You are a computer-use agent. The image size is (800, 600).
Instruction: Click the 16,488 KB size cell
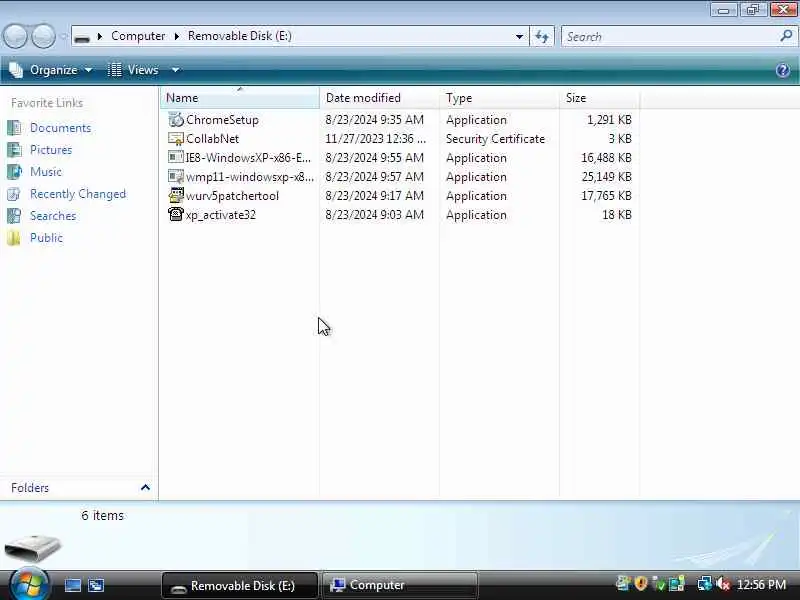(x=606, y=158)
